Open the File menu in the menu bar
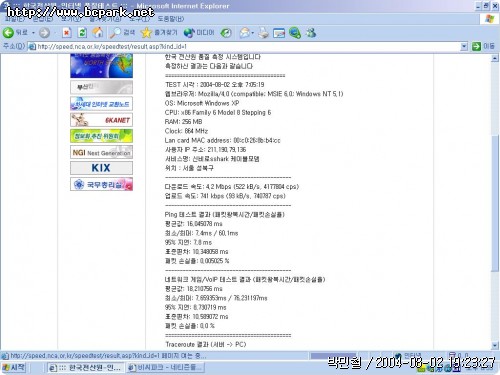 (x=15, y=19)
